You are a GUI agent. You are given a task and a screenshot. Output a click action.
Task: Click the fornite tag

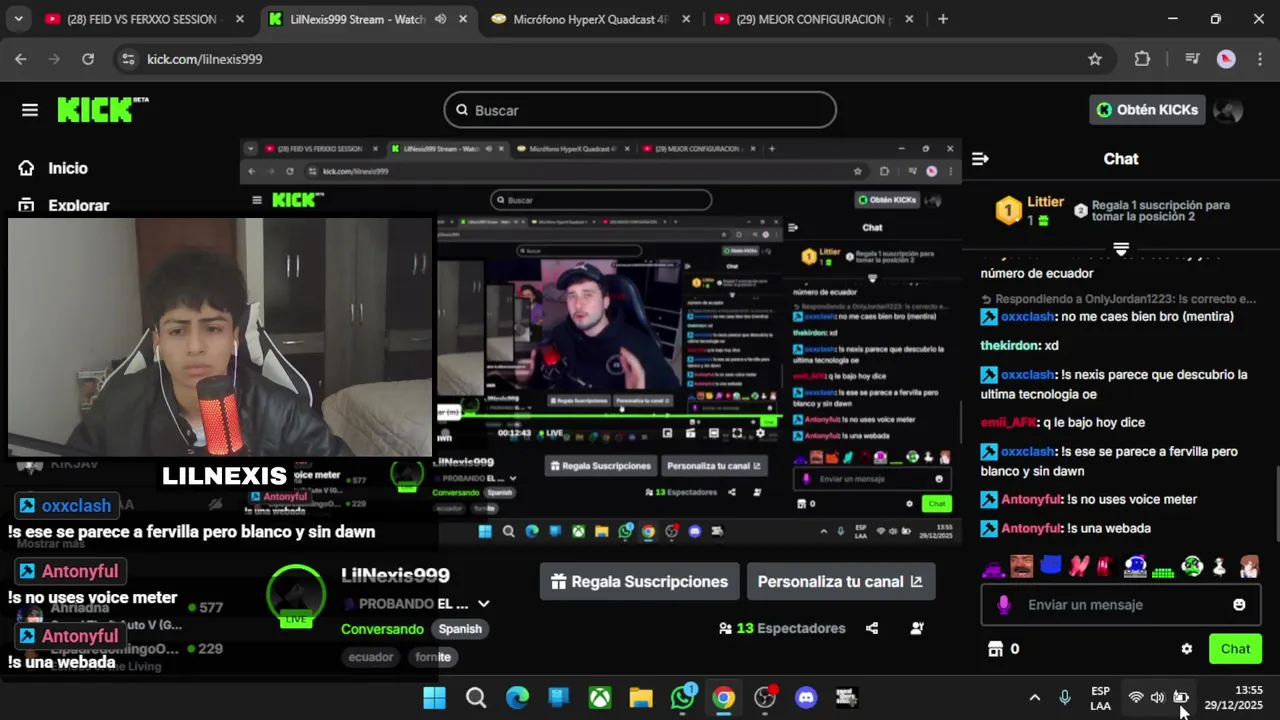click(433, 657)
